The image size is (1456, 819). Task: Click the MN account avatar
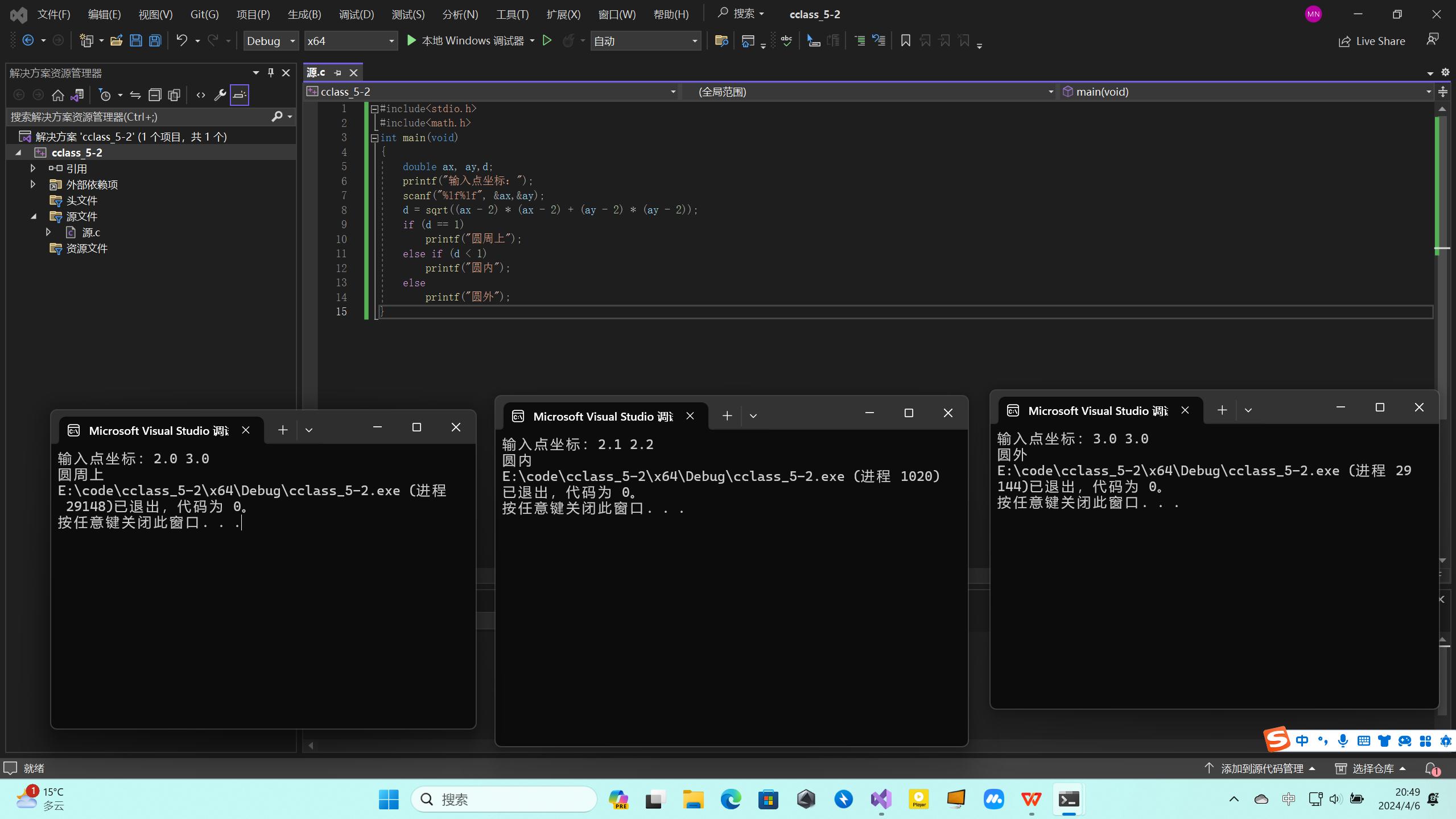coord(1313,14)
